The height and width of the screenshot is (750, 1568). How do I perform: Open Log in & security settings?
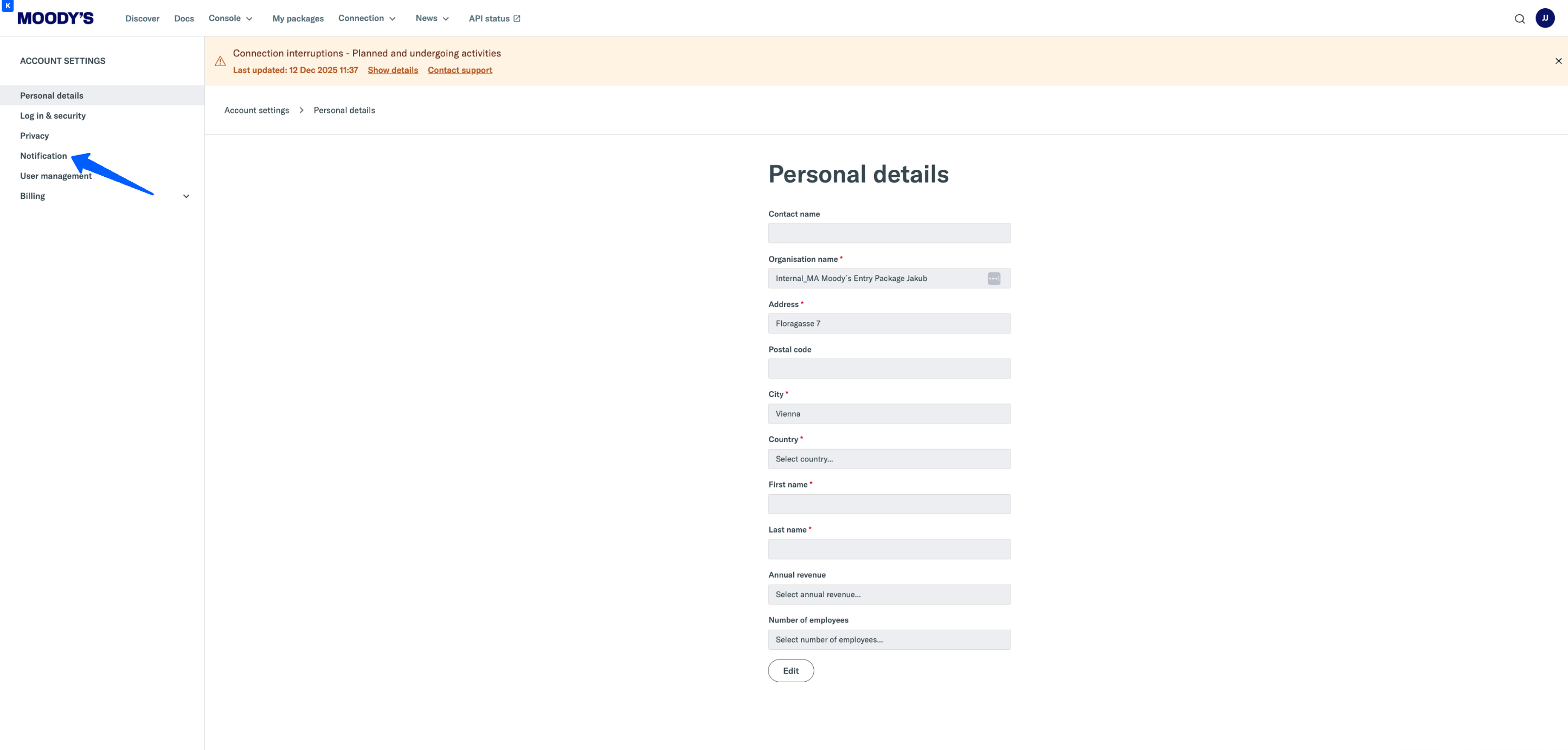click(53, 116)
